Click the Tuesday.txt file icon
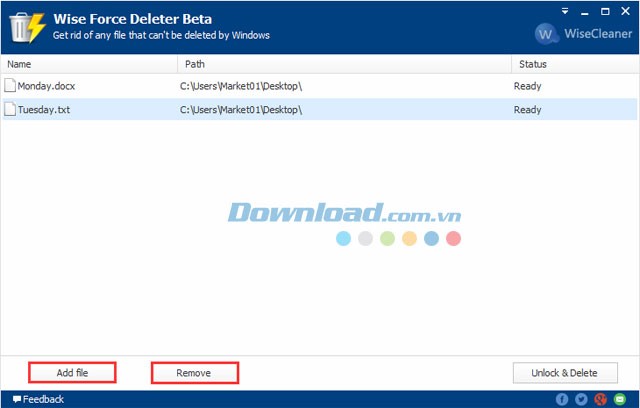This screenshot has height=408, width=640. (10, 109)
